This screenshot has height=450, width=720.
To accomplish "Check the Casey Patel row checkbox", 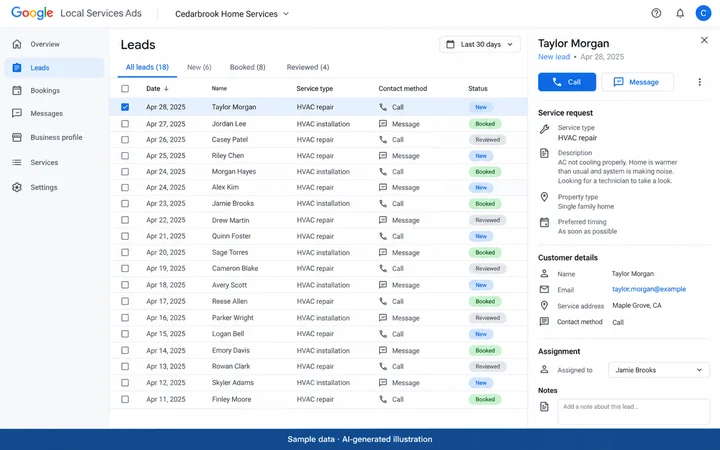I will [125, 140].
